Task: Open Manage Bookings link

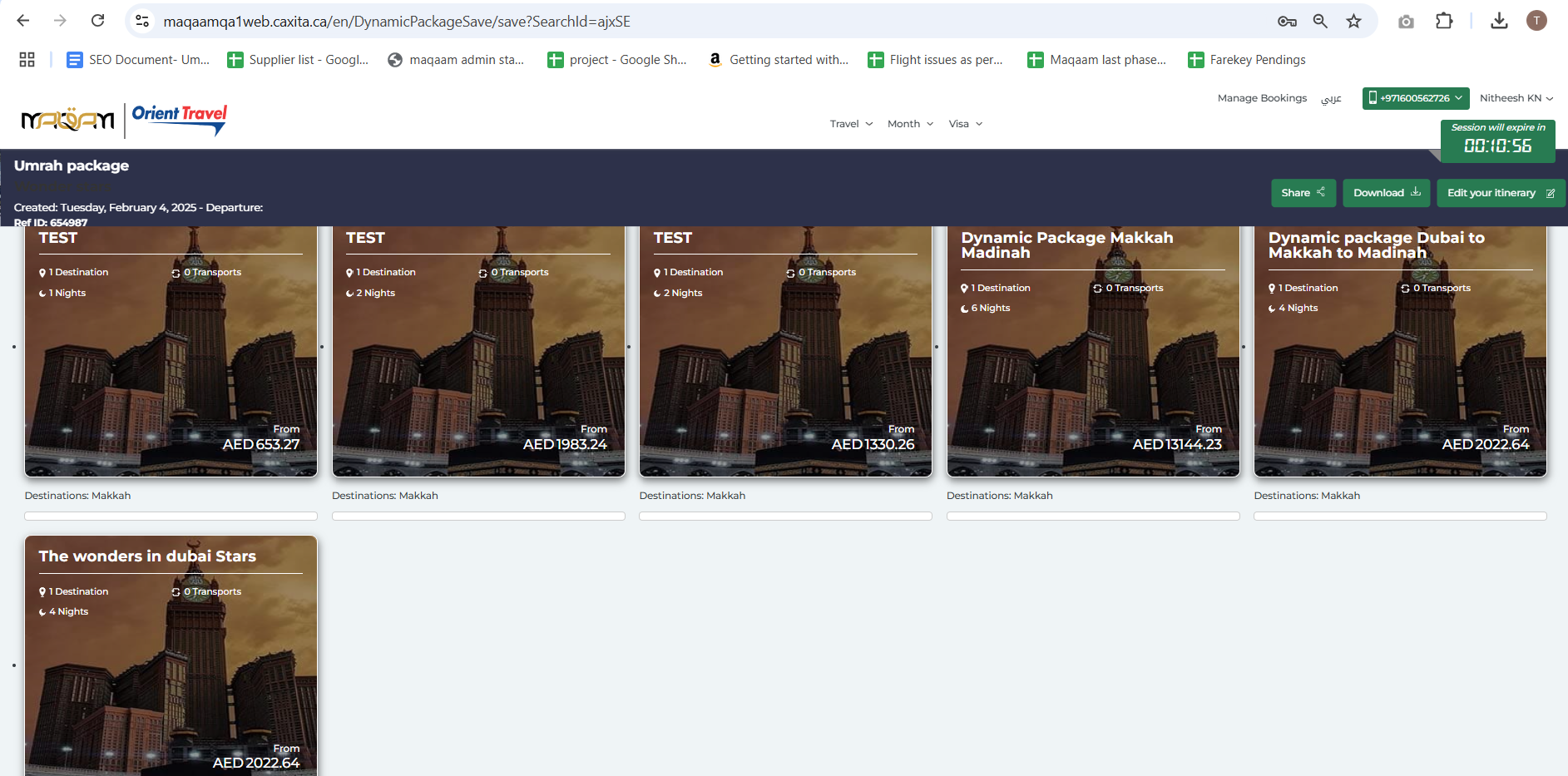Action: click(x=1262, y=98)
